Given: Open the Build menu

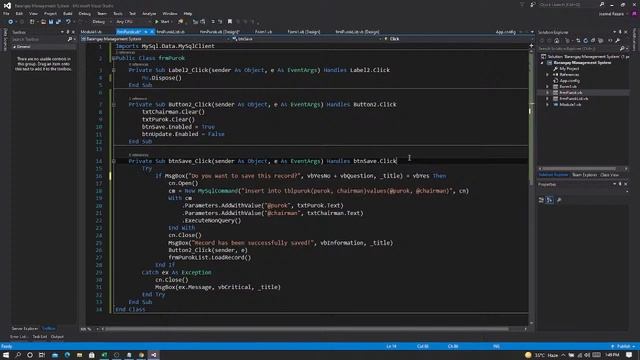Looking at the screenshot, I should pyautogui.click(x=68, y=13).
